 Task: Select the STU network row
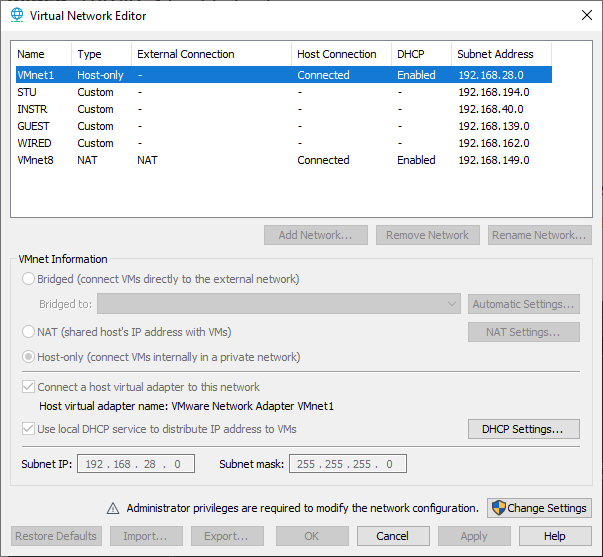[284, 92]
